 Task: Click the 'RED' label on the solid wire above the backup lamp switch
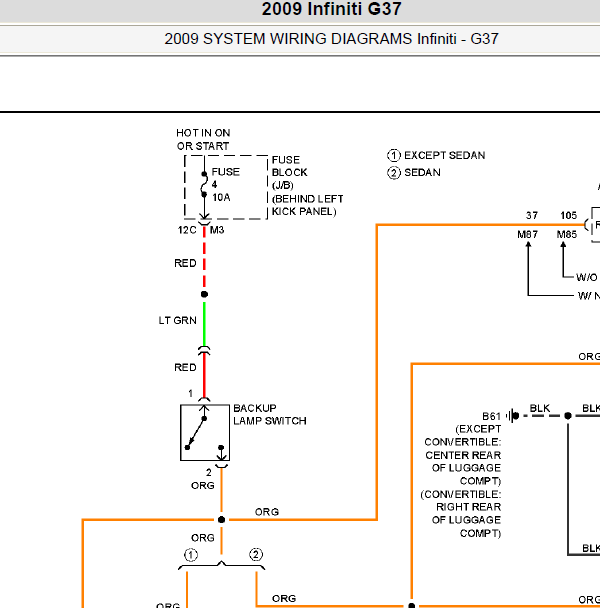click(x=185, y=367)
